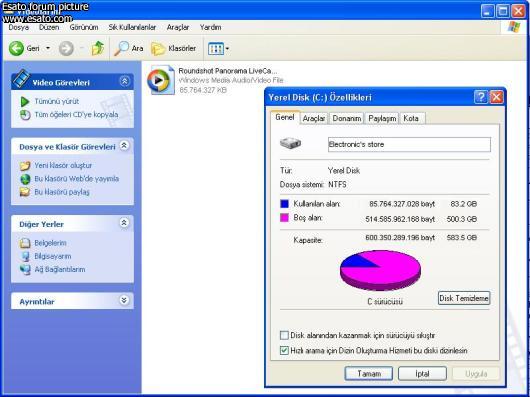Image resolution: width=530 pixels, height=397 pixels.
Task: Switch to the Donanım tab
Action: pos(346,118)
